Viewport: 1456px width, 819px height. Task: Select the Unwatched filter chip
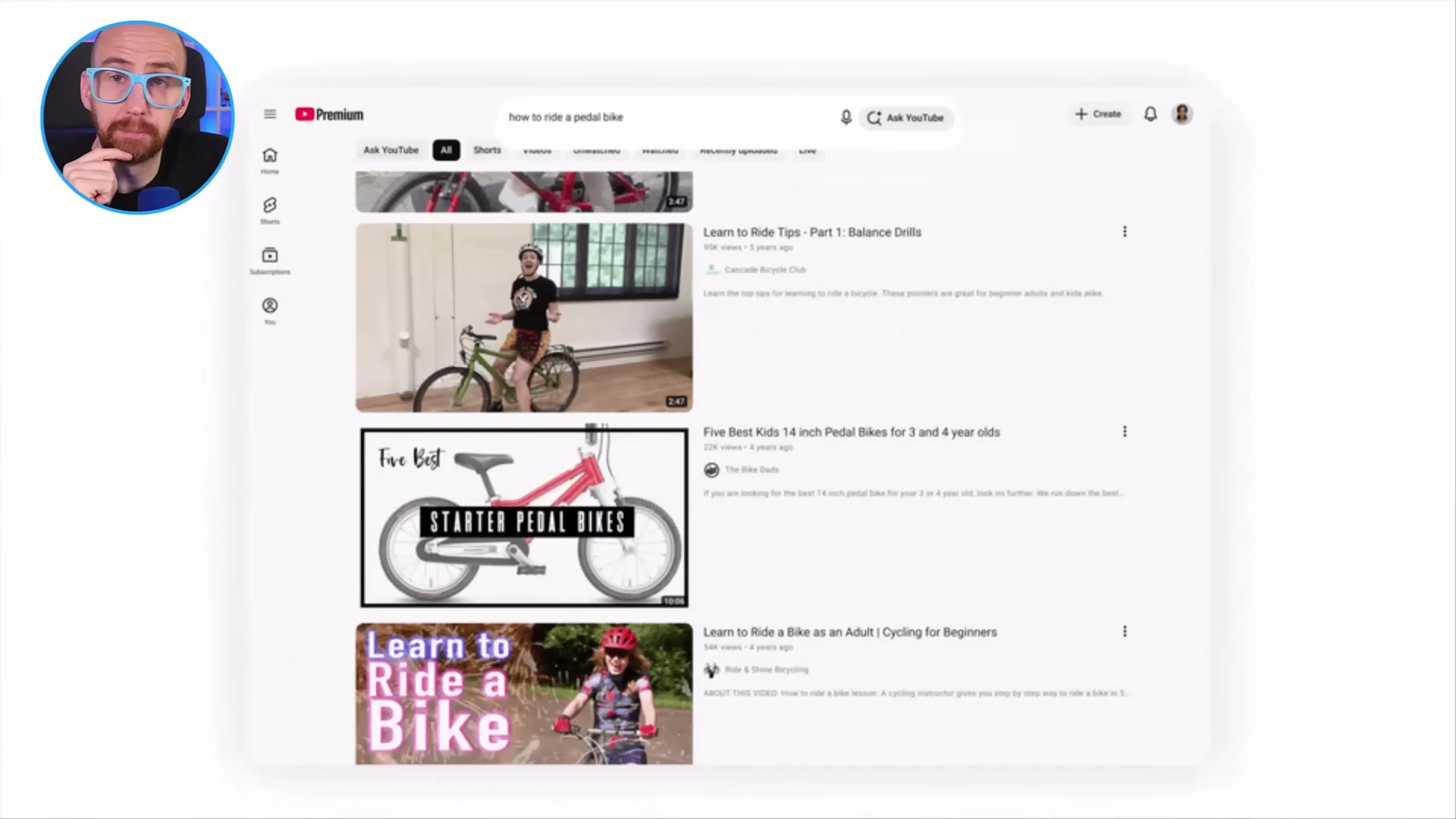596,150
